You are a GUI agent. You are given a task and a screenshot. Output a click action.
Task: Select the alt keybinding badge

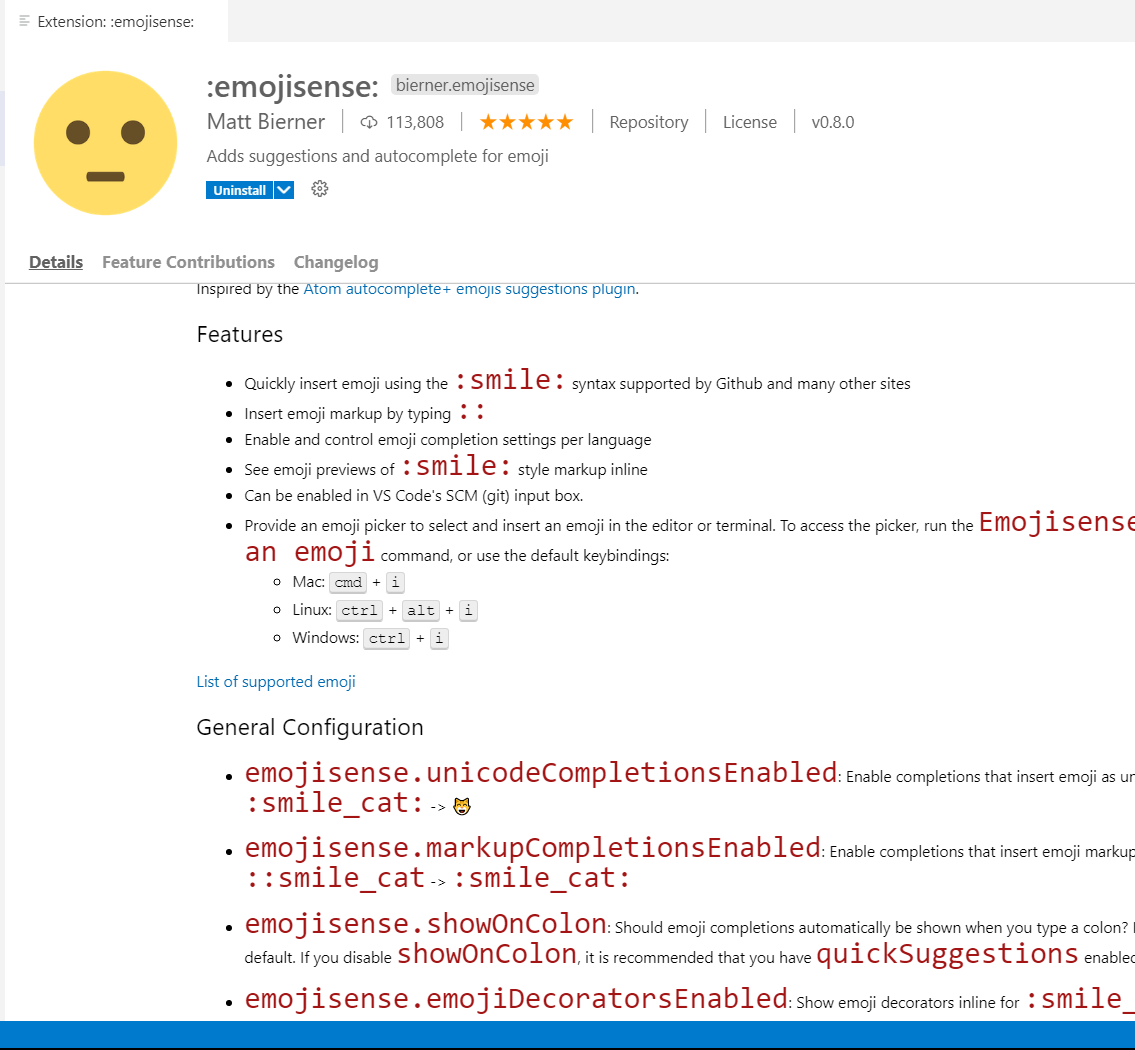coord(420,610)
